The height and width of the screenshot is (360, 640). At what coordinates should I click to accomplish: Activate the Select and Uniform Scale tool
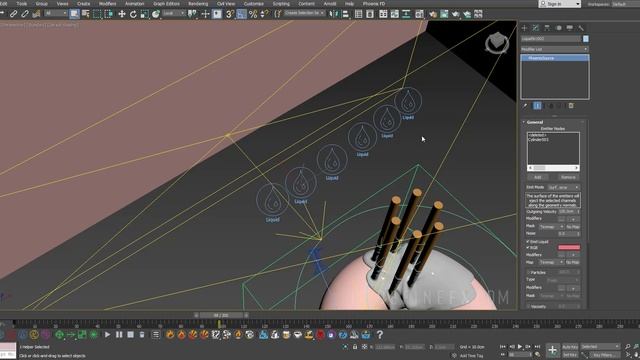144,14
